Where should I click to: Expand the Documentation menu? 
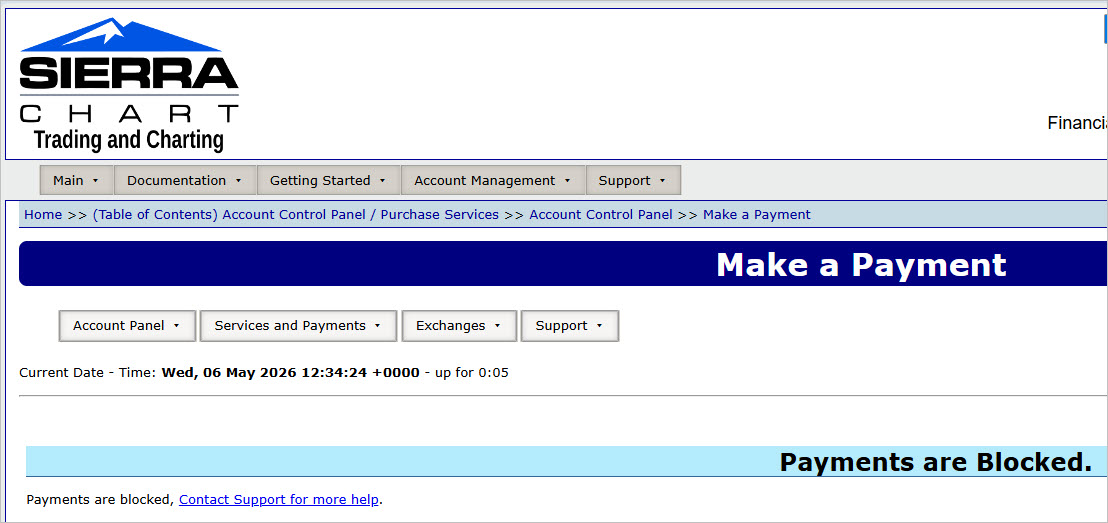184,180
